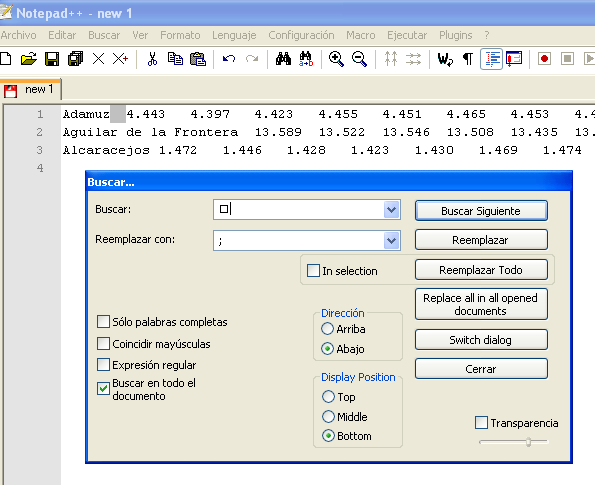Screen dimensions: 595x485
Task: Toggle Show all characters pilcrow icon
Action: pos(468,59)
